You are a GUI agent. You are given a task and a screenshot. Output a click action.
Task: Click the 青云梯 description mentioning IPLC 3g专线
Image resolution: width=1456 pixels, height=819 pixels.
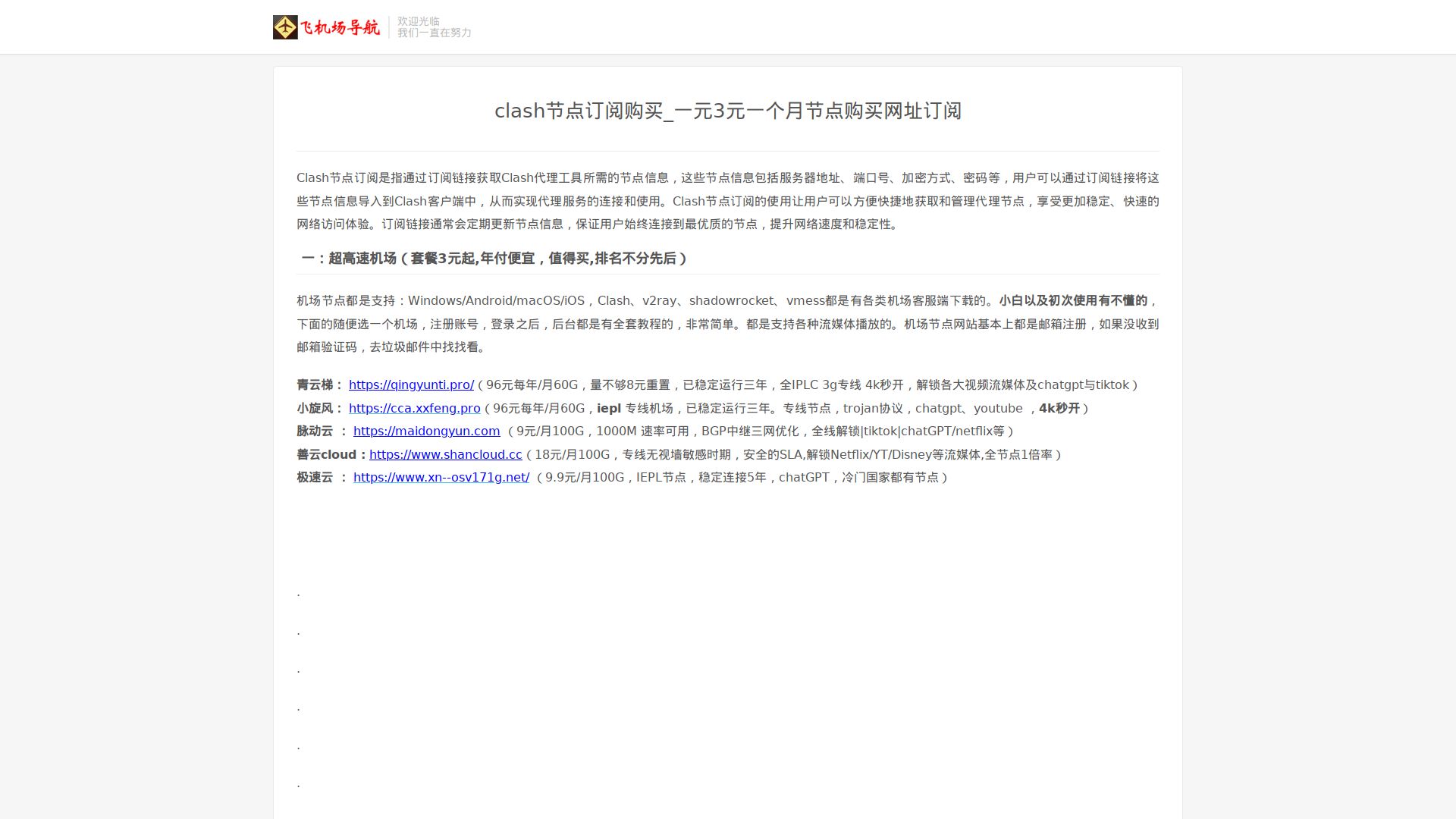pyautogui.click(x=808, y=385)
